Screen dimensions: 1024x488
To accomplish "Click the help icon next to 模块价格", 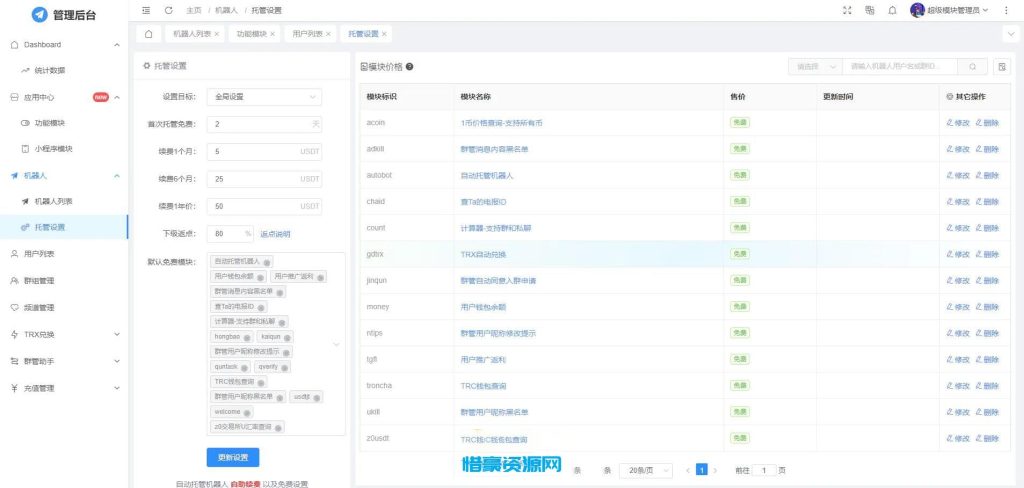I will click(409, 67).
